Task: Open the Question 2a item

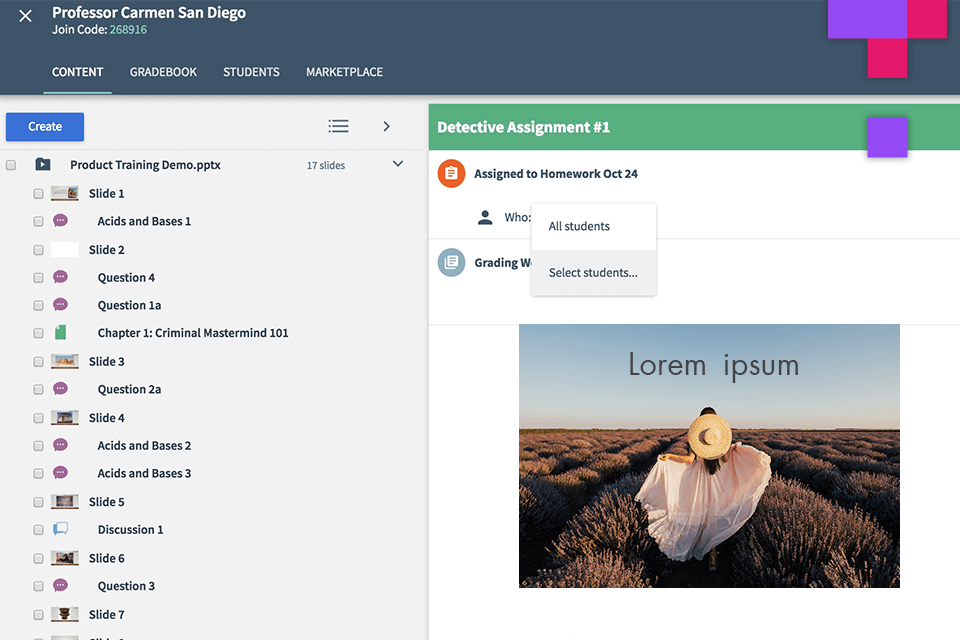Action: 129,390
